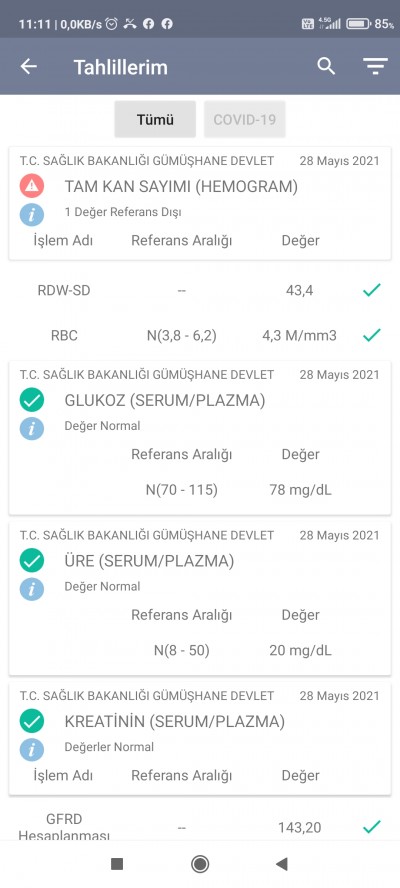Tap the checkmark on RBC row
Viewport: 400px width, 888px height.
tap(372, 335)
